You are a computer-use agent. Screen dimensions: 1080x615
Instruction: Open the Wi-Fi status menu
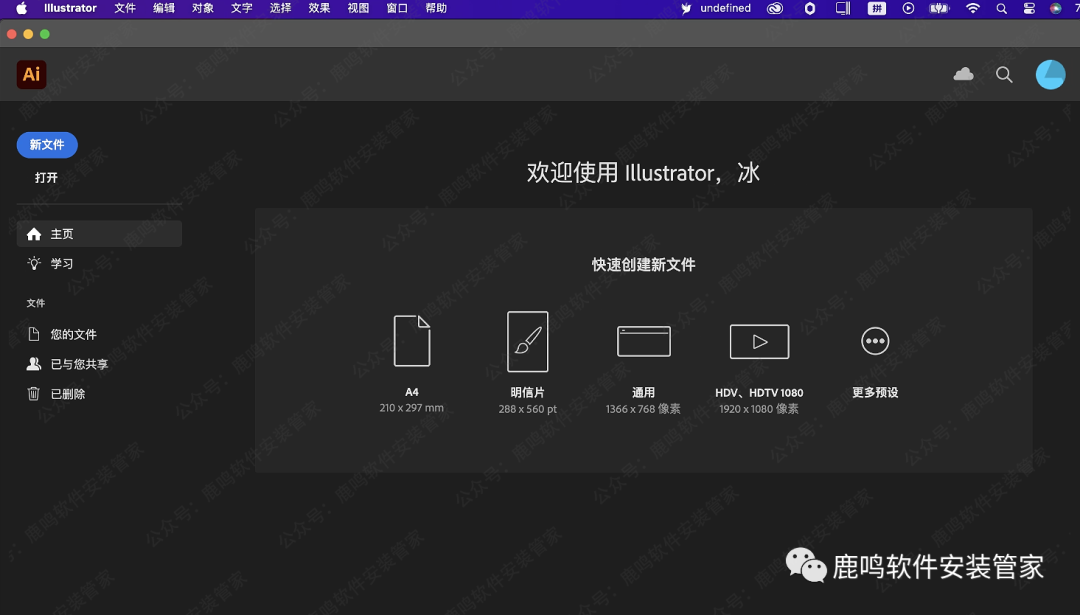click(973, 8)
